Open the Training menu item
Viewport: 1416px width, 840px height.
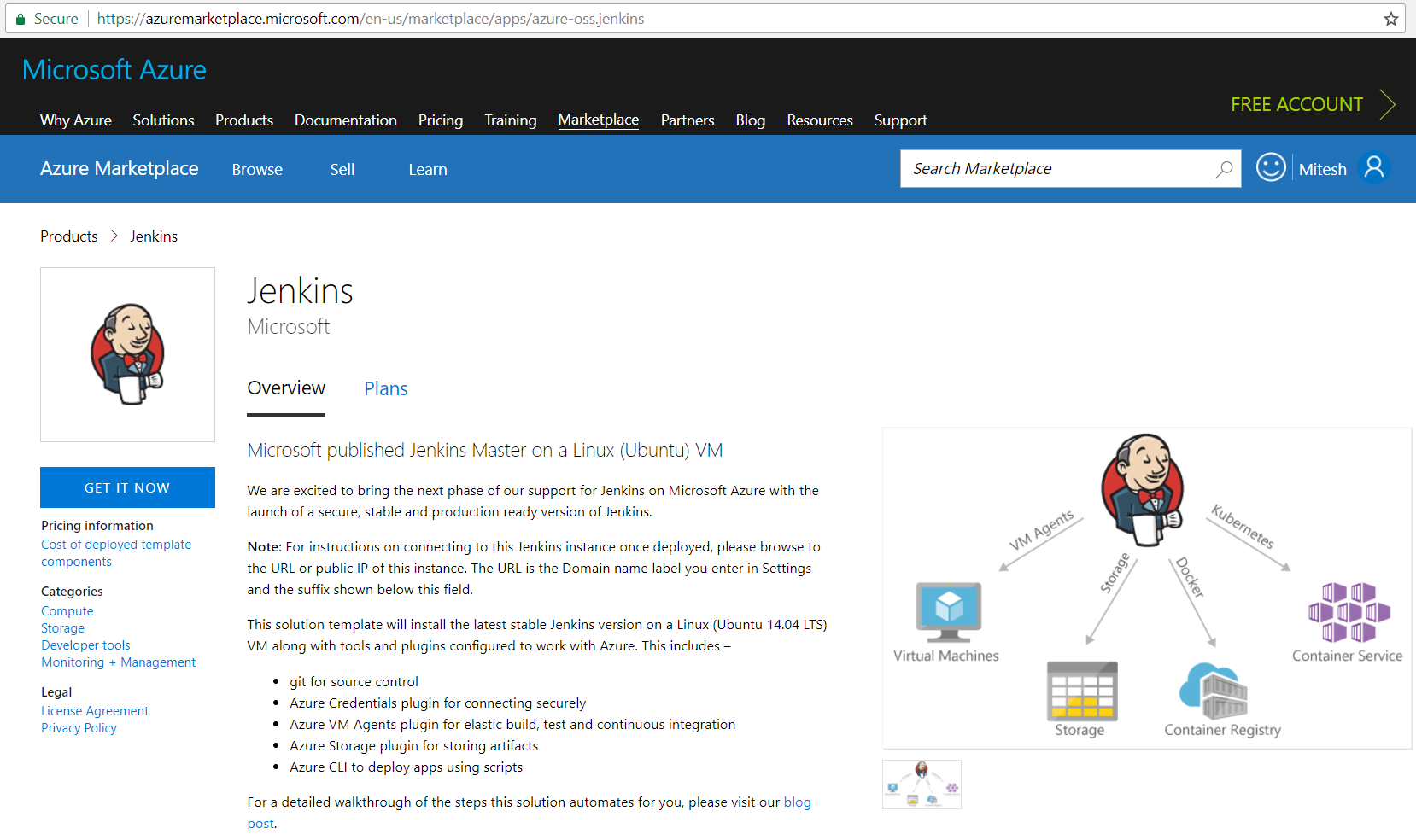[x=511, y=120]
